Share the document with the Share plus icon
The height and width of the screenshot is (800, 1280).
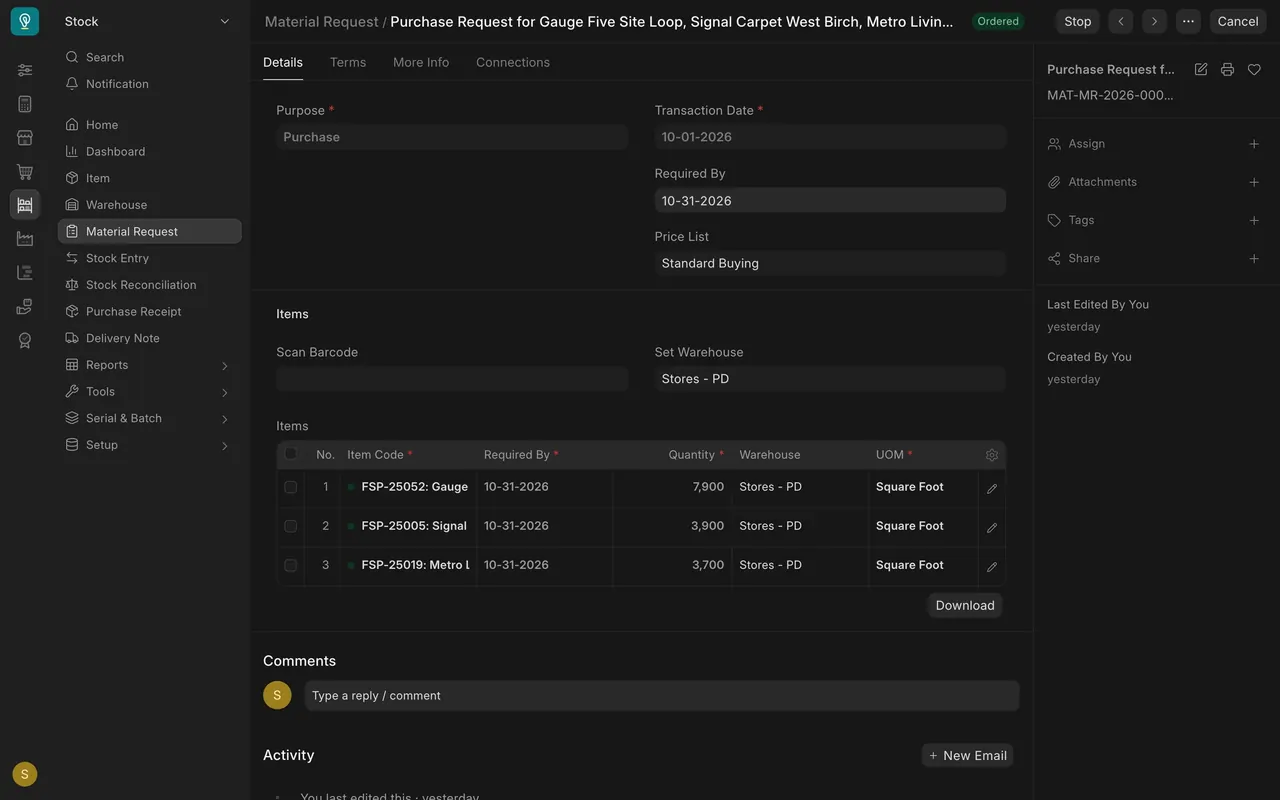1254,258
